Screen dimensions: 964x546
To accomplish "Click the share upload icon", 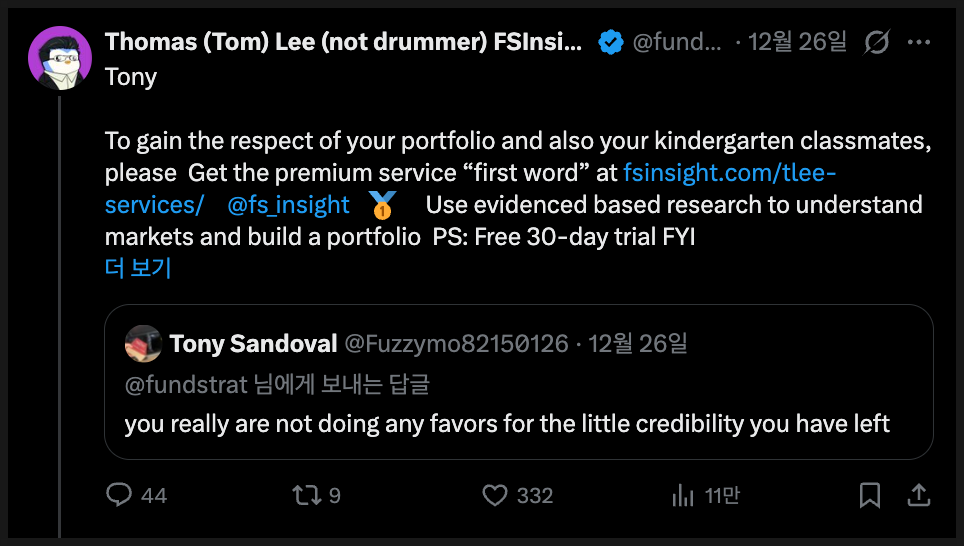I will point(917,495).
